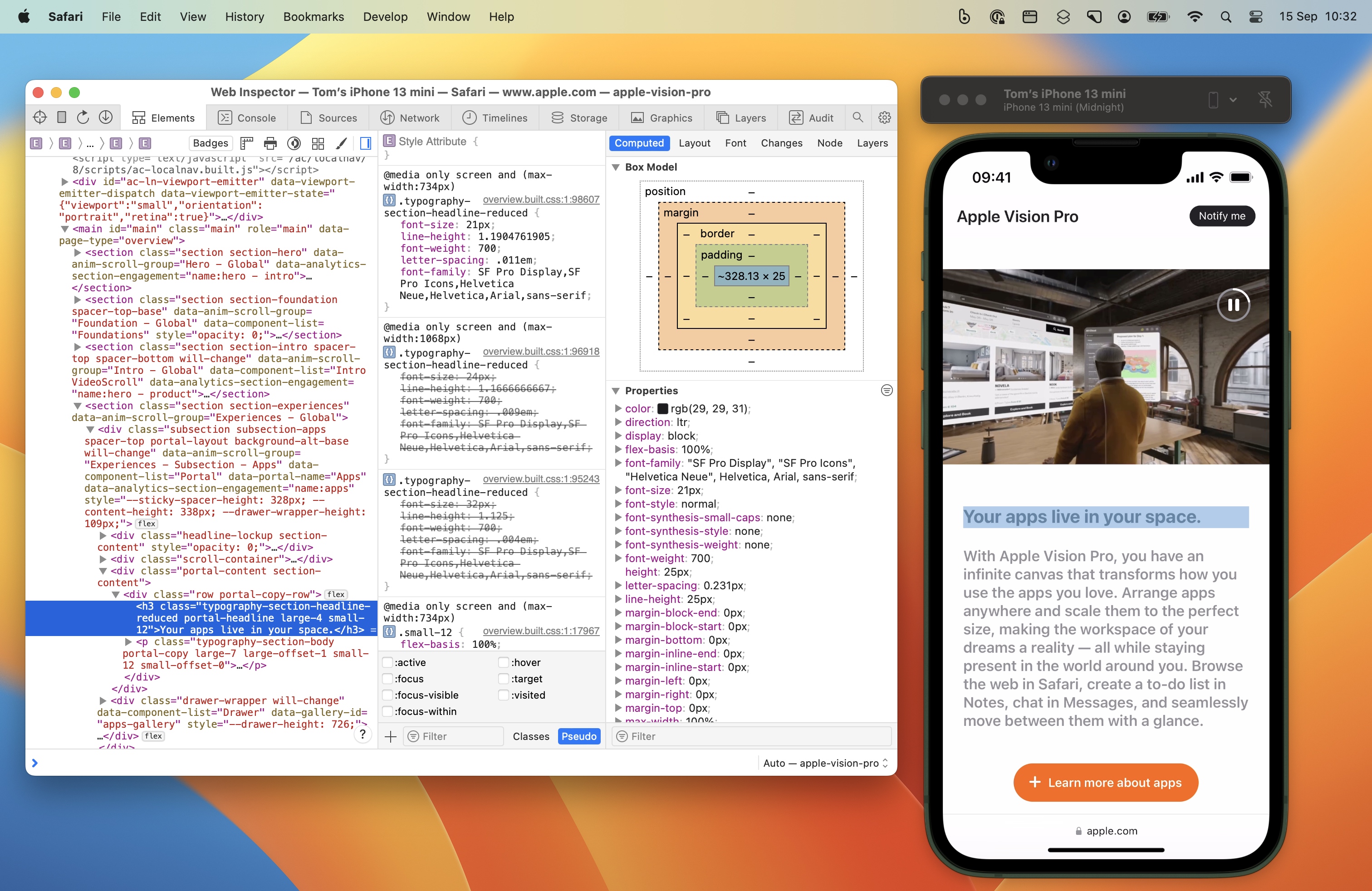Activate the element selection crosshair tool

point(40,117)
